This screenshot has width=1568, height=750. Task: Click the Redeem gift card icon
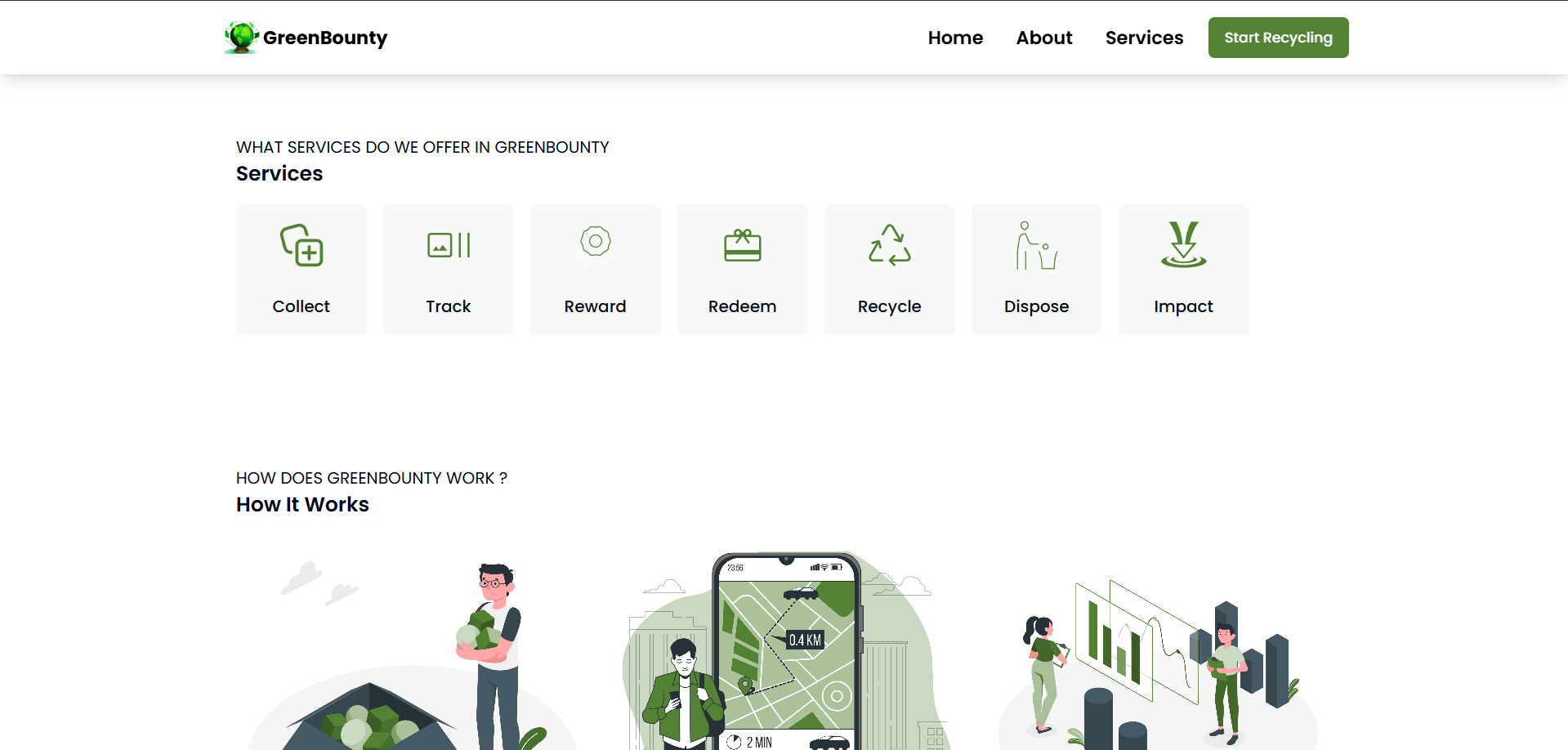tap(743, 245)
